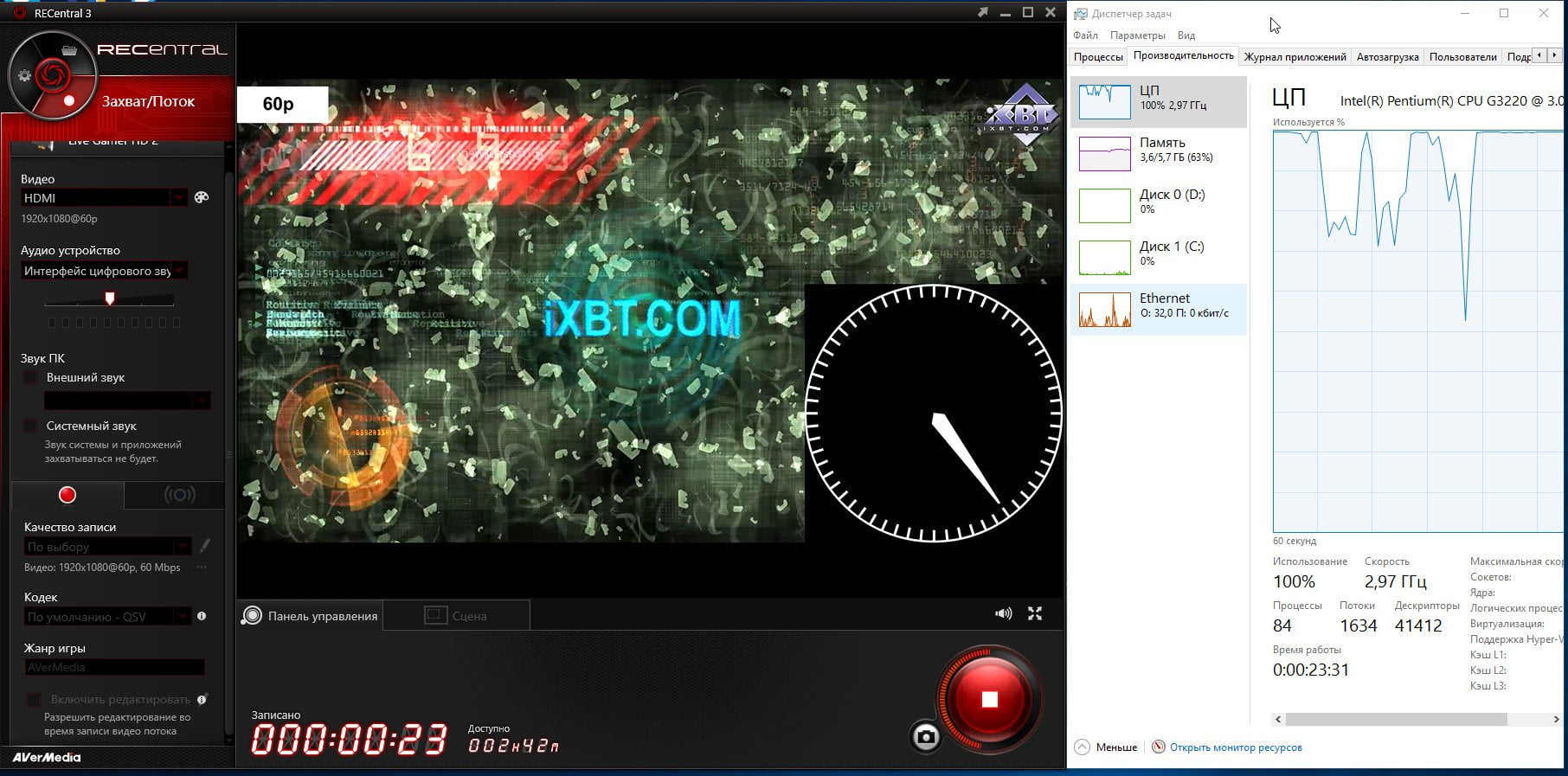Select the capture/stream record dot in wheel
This screenshot has width=1568, height=776.
tap(69, 101)
